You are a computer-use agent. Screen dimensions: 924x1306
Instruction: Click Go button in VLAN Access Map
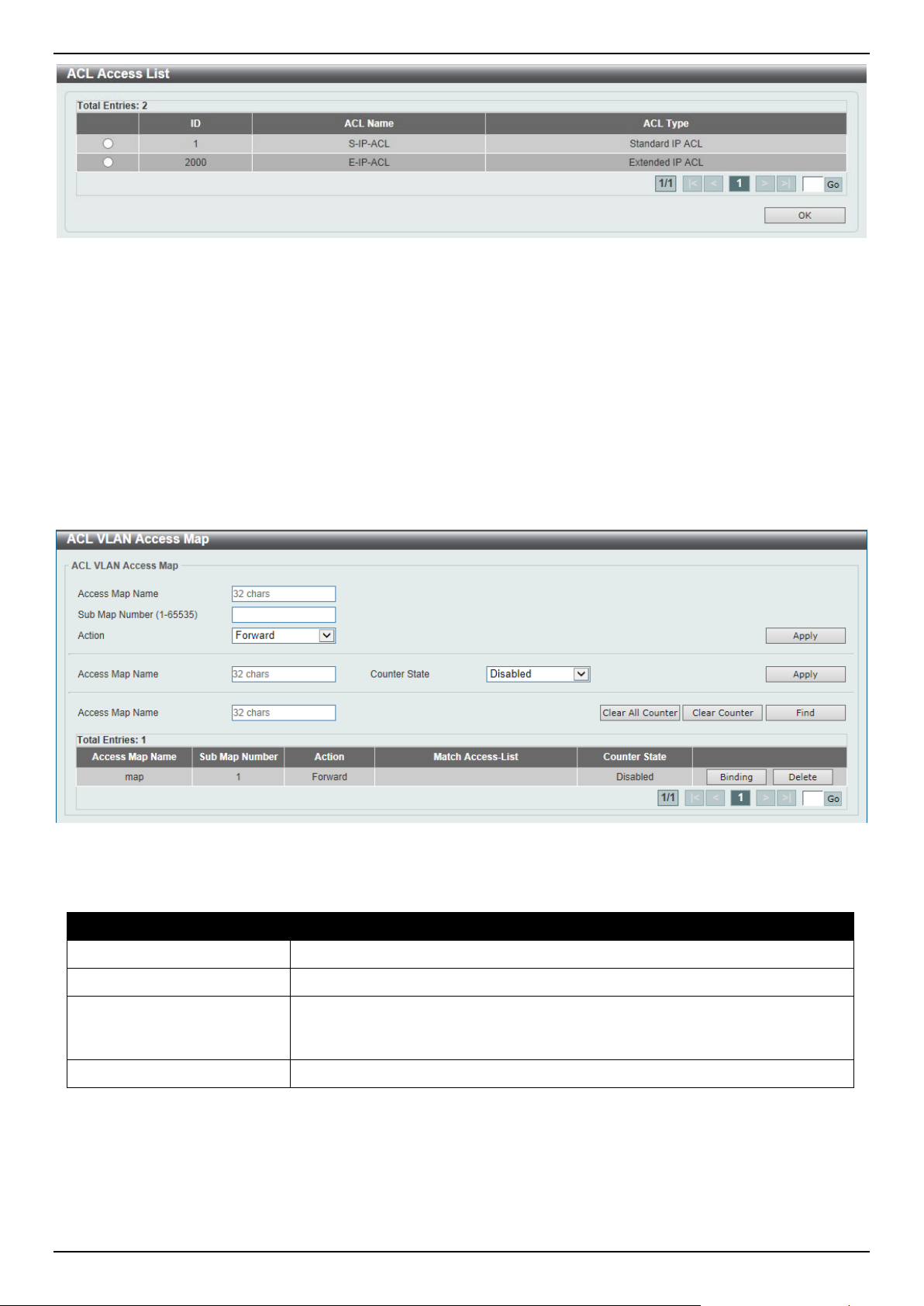coord(833,799)
